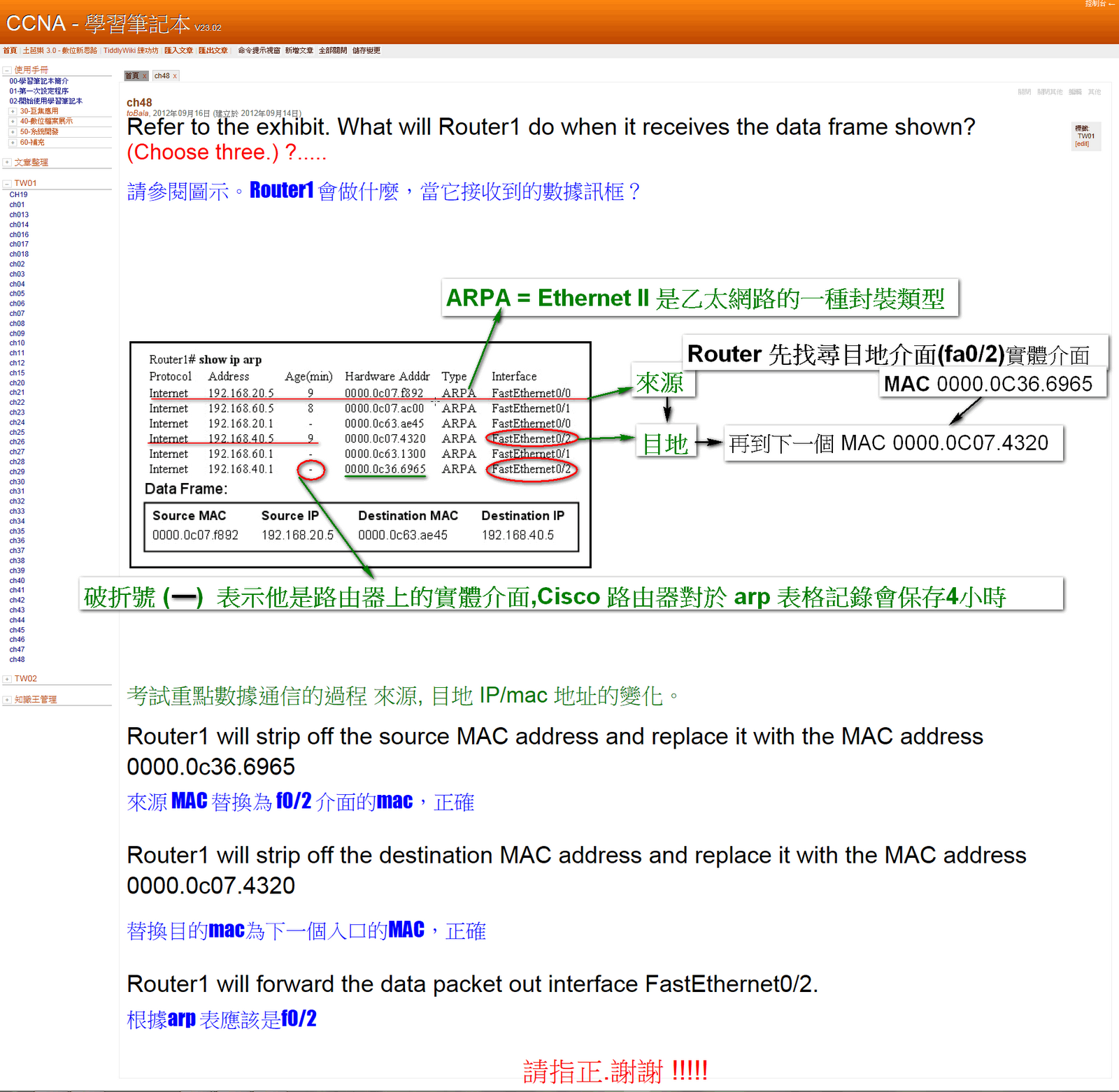1119x1092 pixels.
Task: Open the ch01 entry in the sidebar
Action: tap(17, 205)
